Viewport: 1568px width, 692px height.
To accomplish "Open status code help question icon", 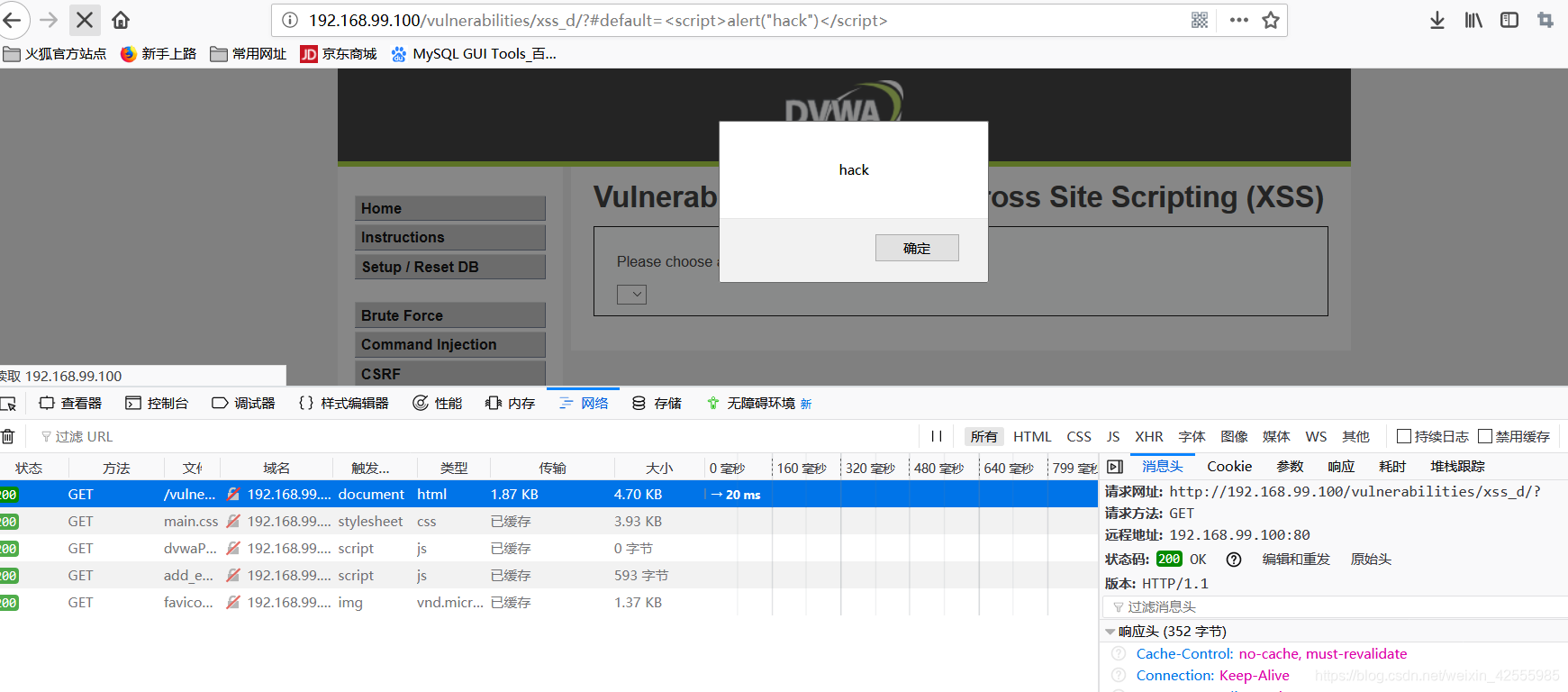I will click(1234, 560).
